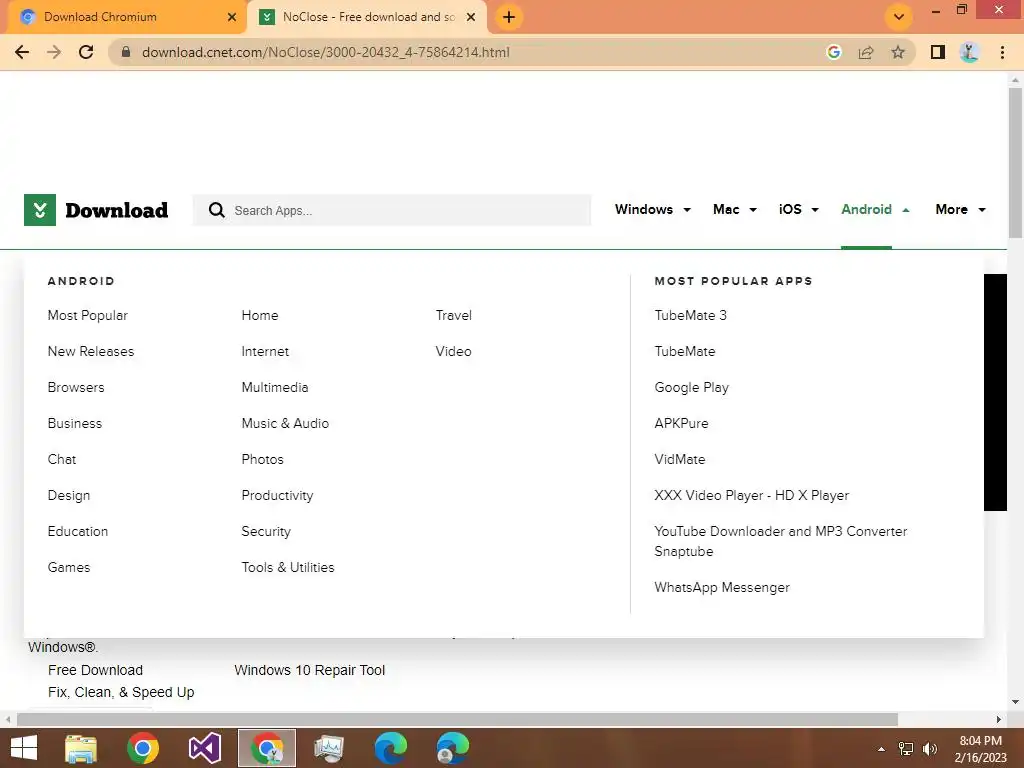1024x768 pixels.
Task: Open WhatsApp Messenger app link
Action: click(x=722, y=587)
